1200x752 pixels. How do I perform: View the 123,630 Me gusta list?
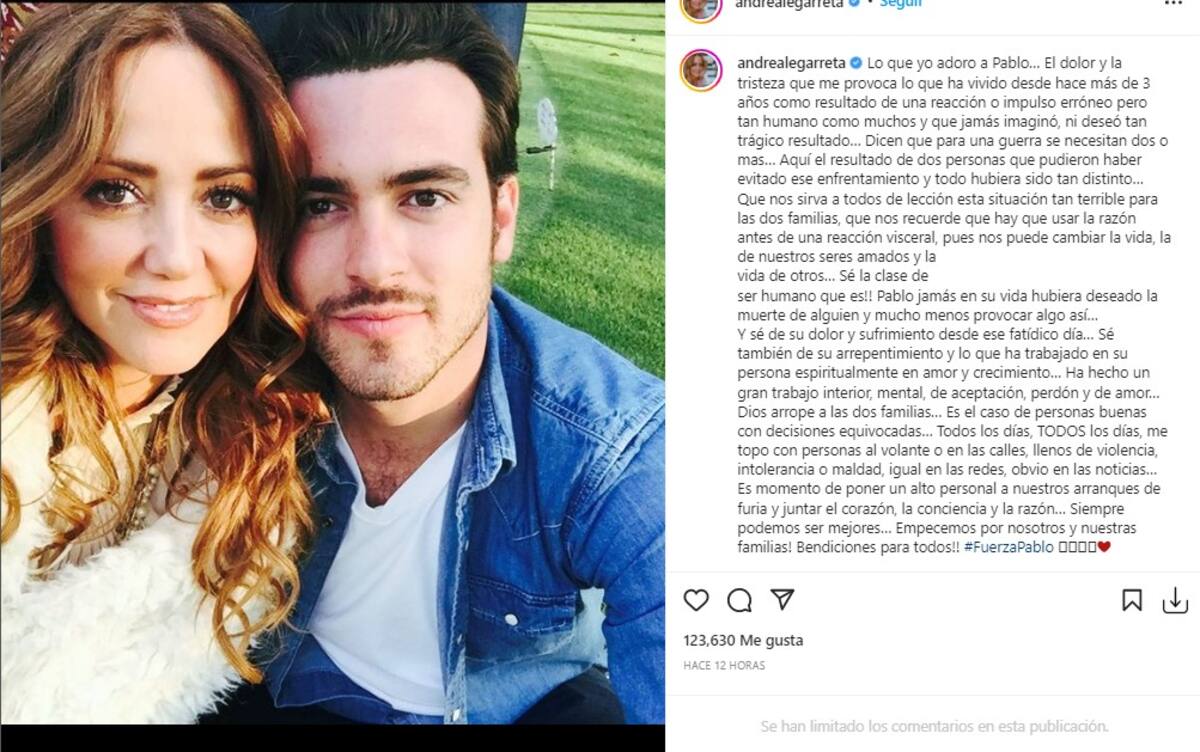[743, 640]
